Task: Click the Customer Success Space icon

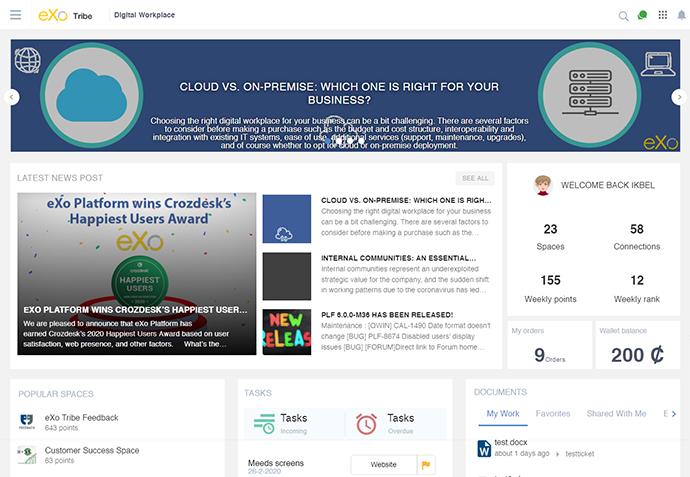Action: click(27, 455)
